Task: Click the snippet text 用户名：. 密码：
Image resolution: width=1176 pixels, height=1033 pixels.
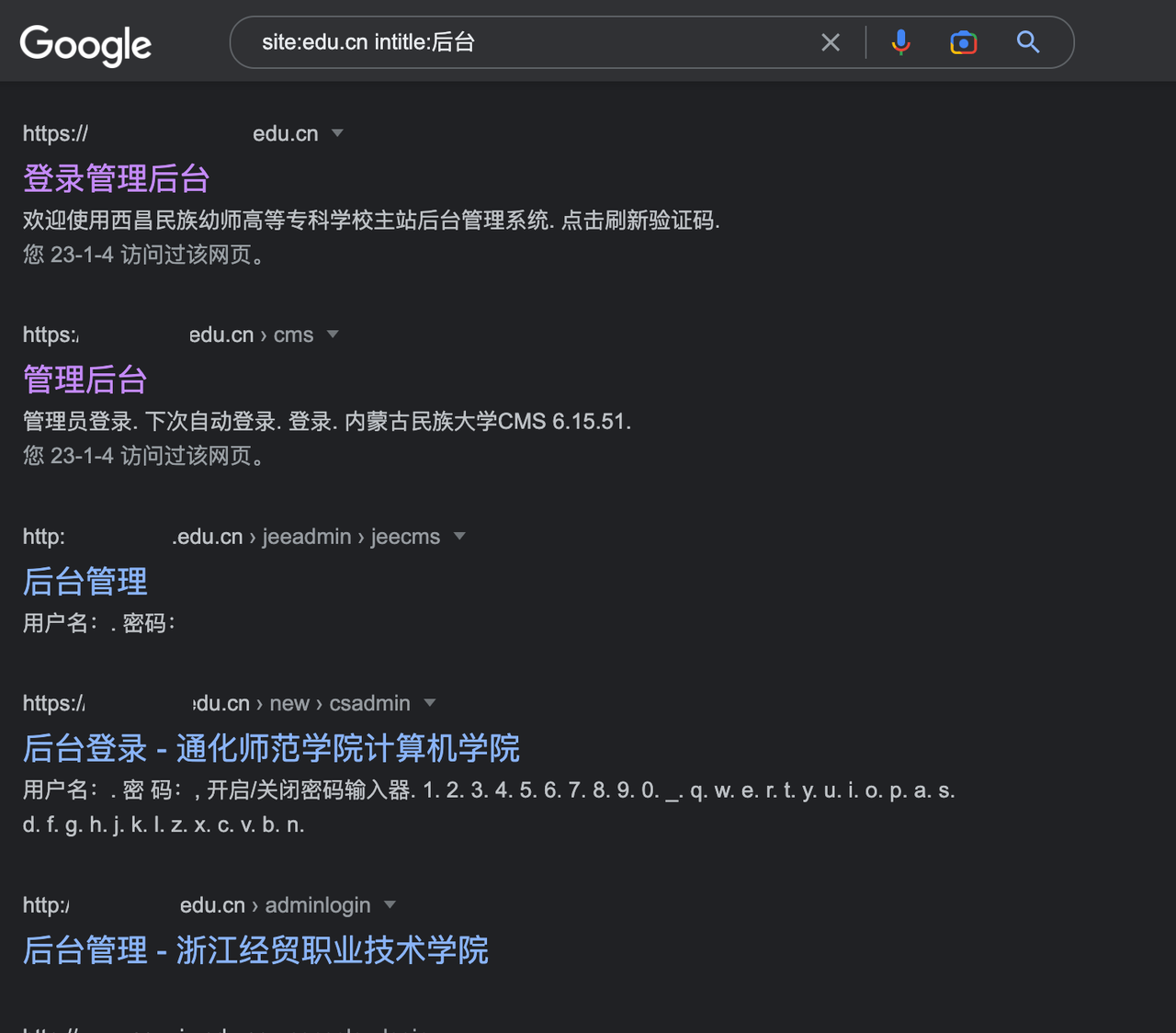Action: [99, 623]
